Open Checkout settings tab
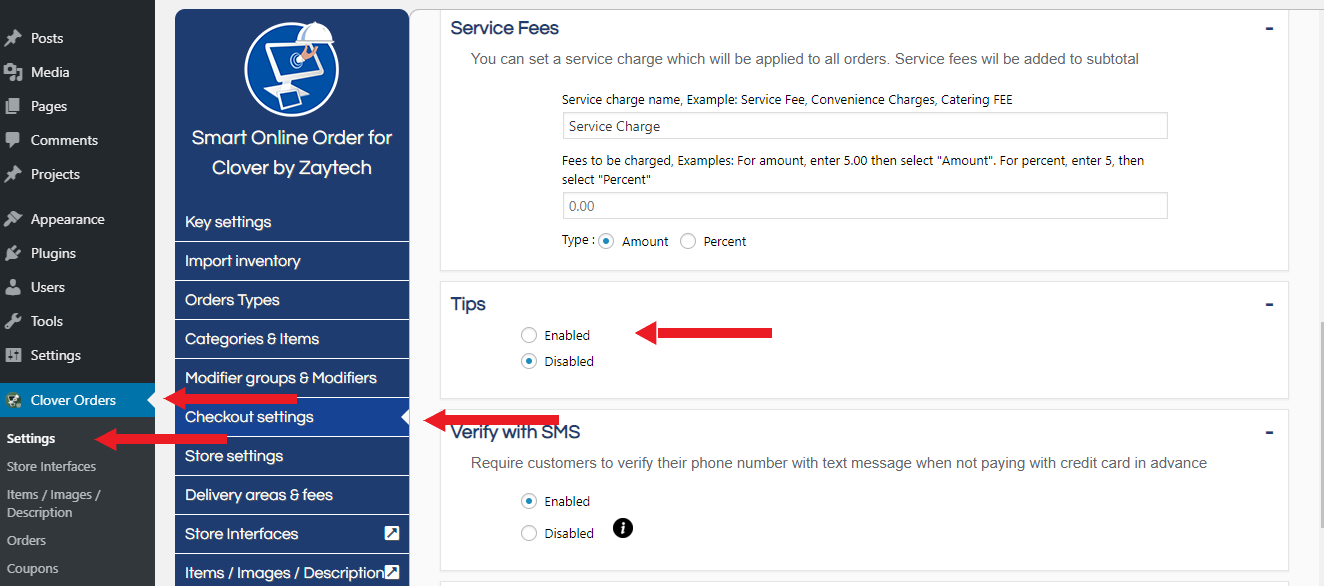1324x586 pixels. tap(292, 417)
